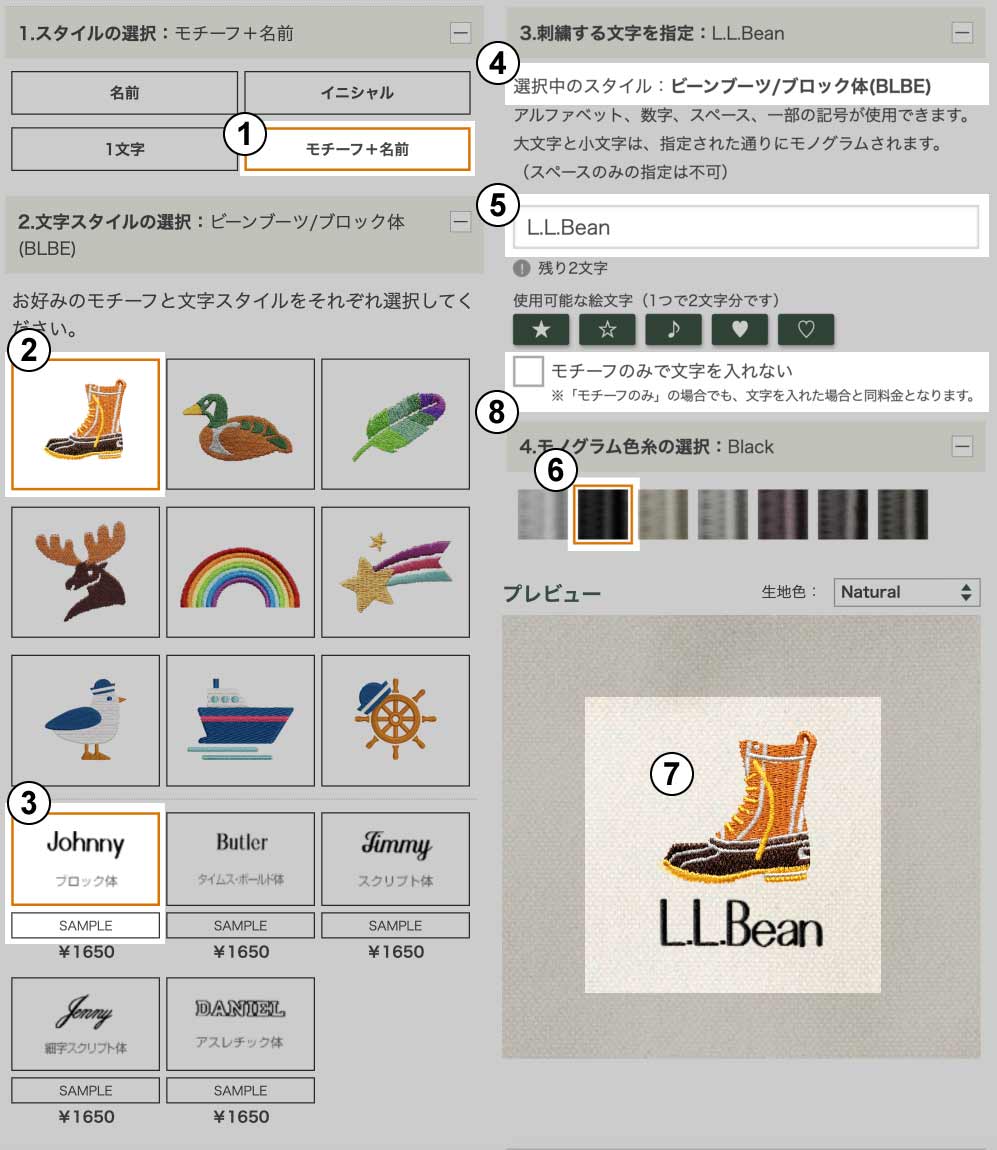Choose the green feather motif

[x=395, y=424]
